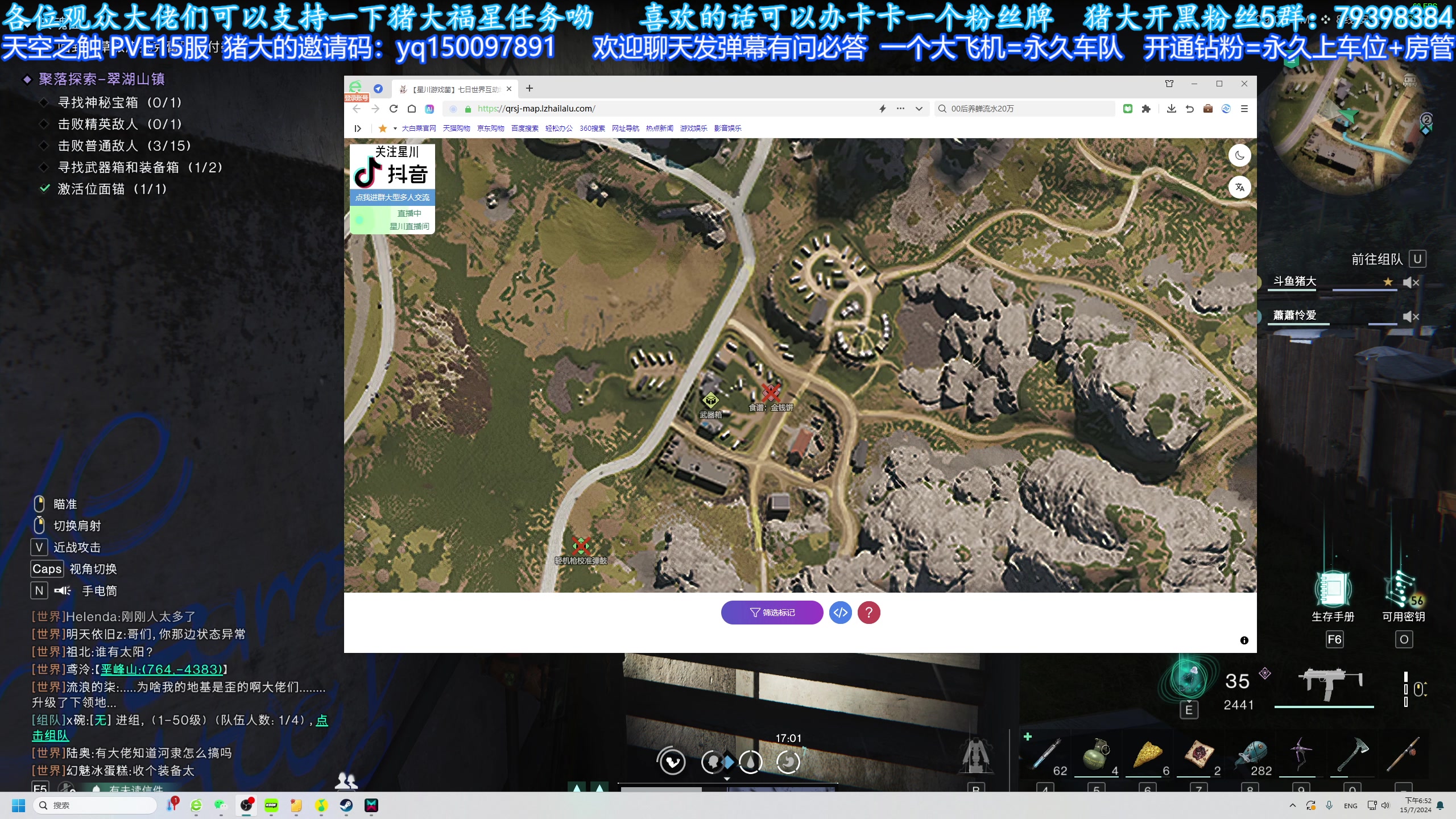Open the browser hamburger main menu
Image resolution: width=1456 pixels, height=819 pixels.
click(x=1244, y=109)
